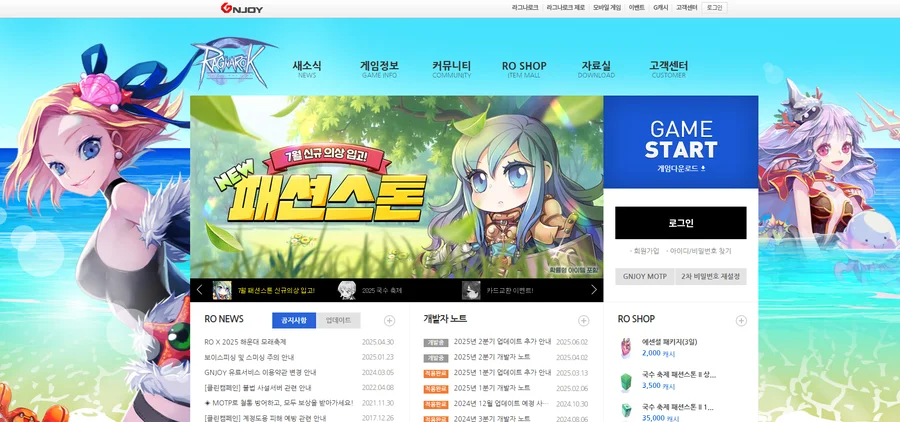
Task: Click the 개발자 노트 heading
Action: [445, 319]
